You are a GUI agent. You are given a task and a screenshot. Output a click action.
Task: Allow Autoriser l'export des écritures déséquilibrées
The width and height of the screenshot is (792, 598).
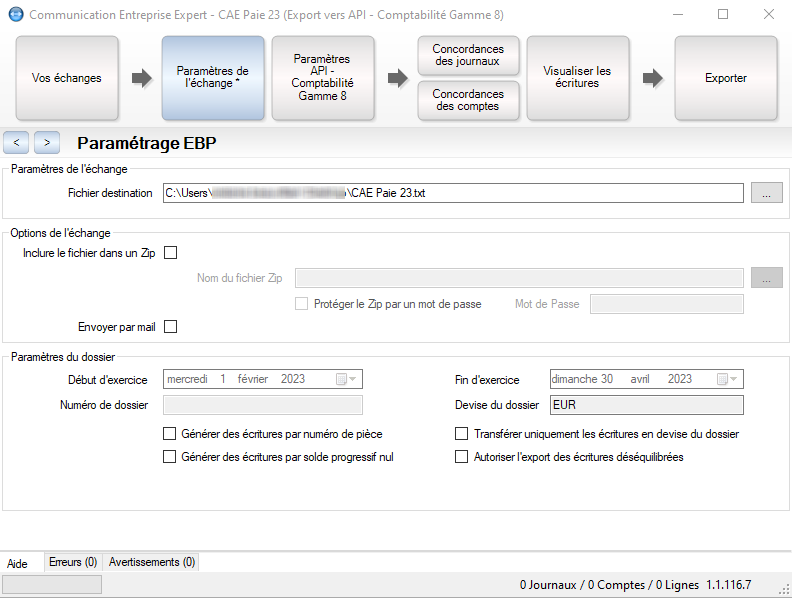462,457
